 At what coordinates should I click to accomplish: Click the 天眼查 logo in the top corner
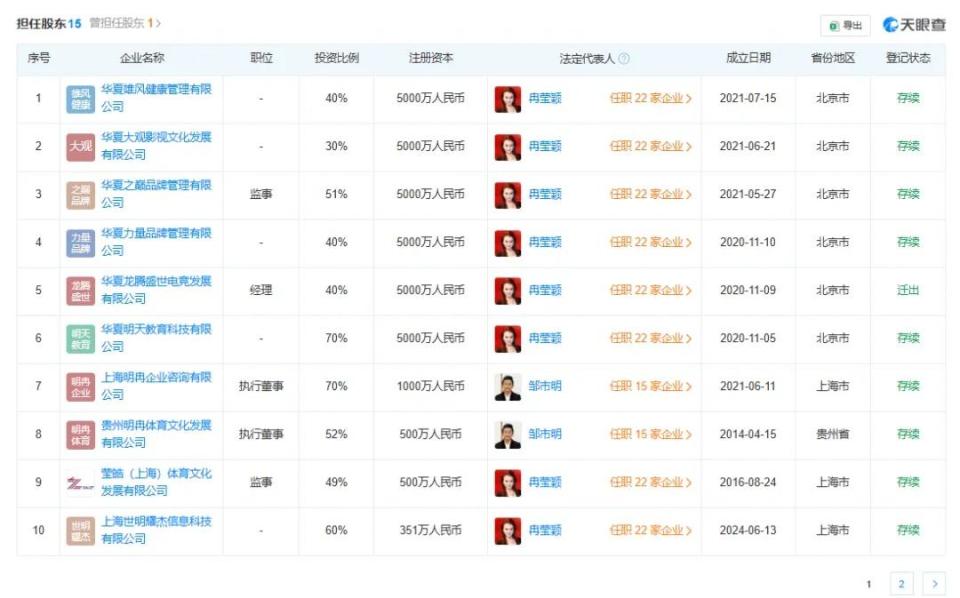[913, 23]
